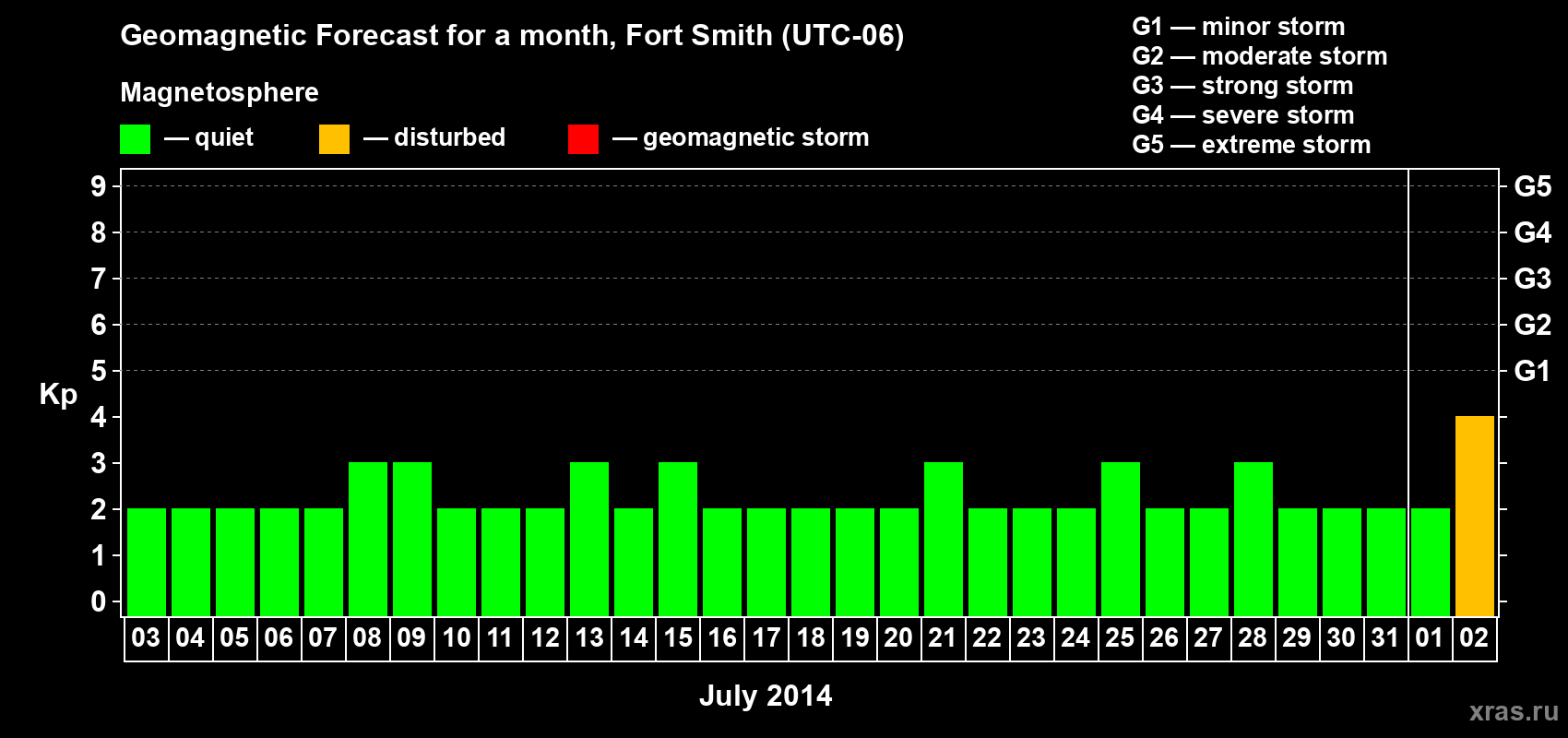Click the 'G5 — extreme storm' legend line
This screenshot has width=1568, height=738.
(1252, 145)
